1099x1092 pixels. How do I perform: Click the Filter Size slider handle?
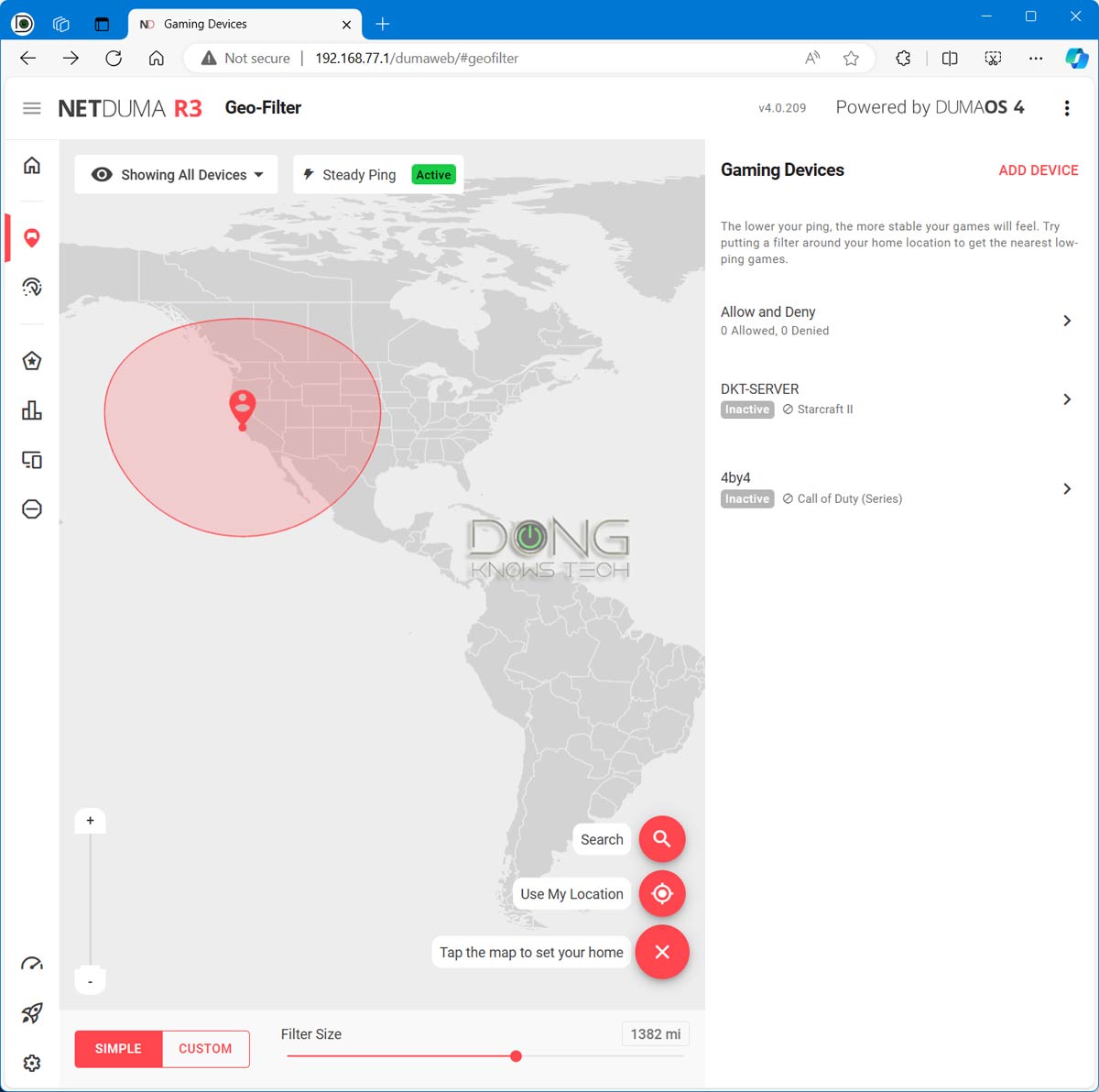516,1056
